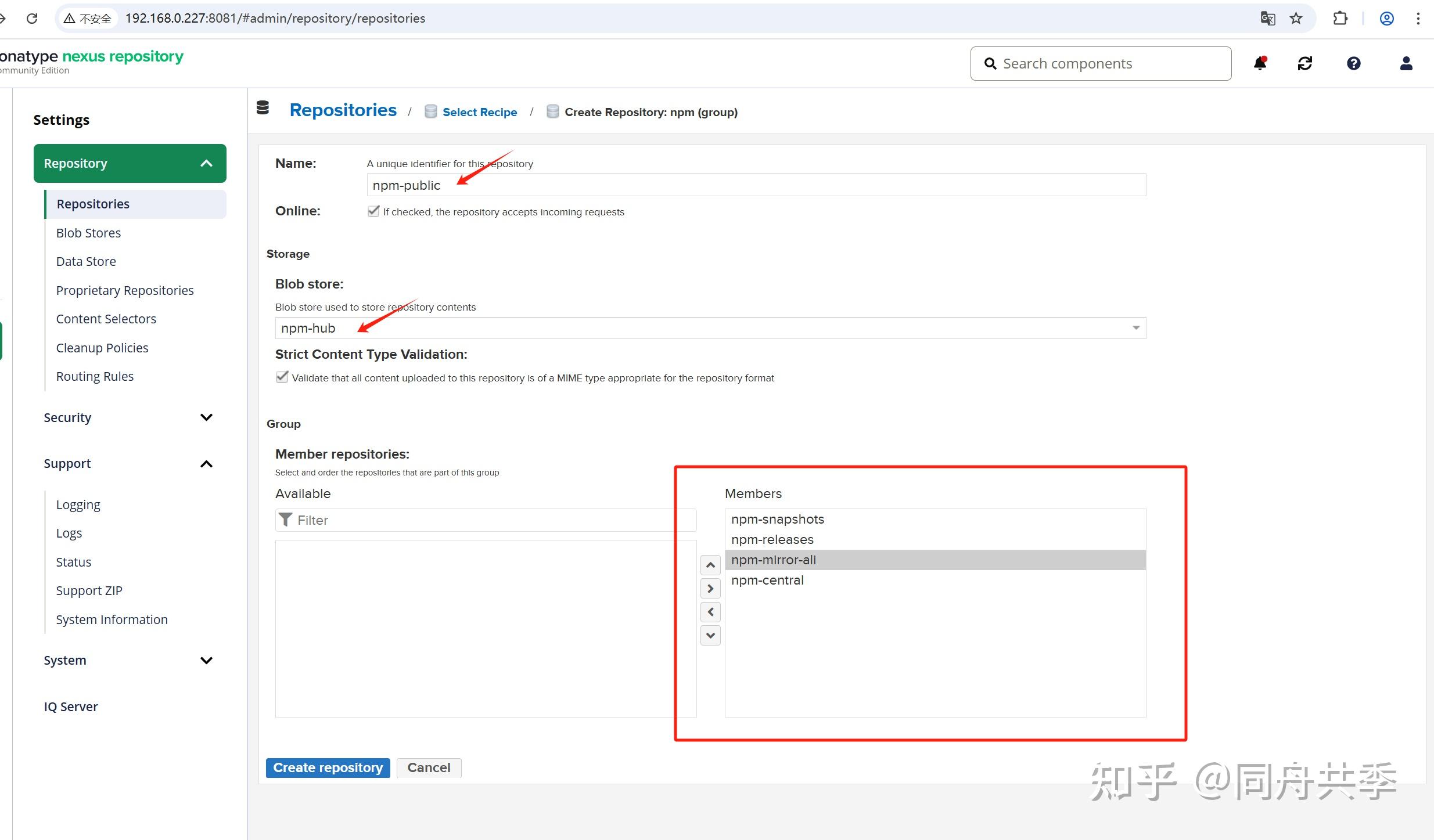Open Blob Stores in sidebar
1434x840 pixels.
[88, 233]
